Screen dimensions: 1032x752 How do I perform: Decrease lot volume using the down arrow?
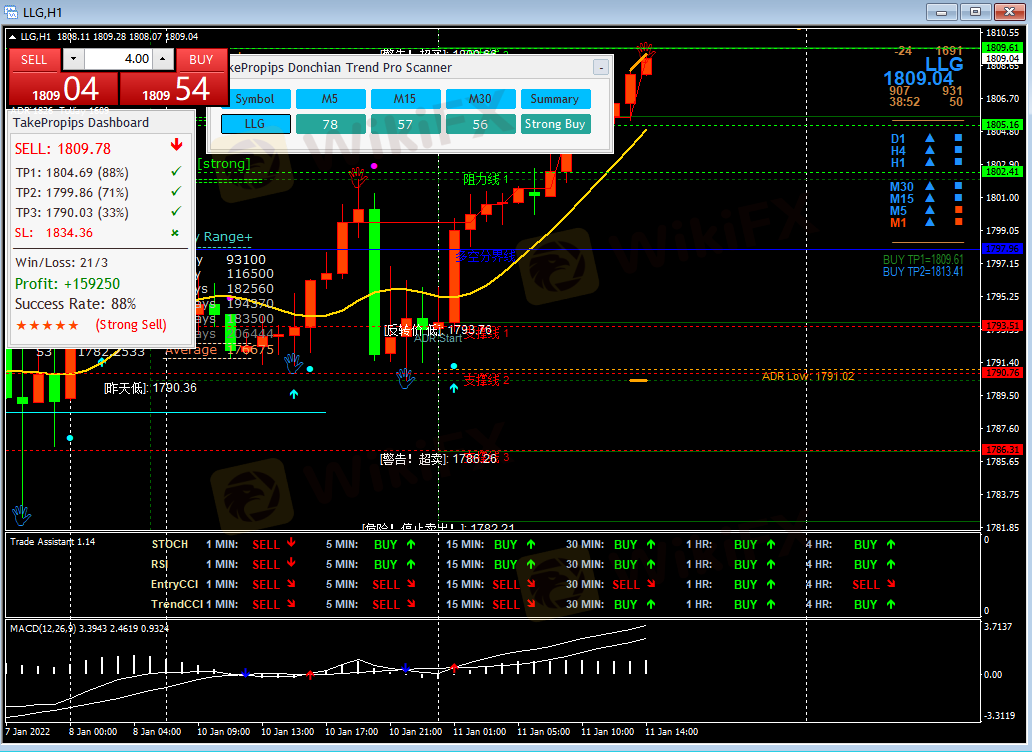(x=73, y=59)
